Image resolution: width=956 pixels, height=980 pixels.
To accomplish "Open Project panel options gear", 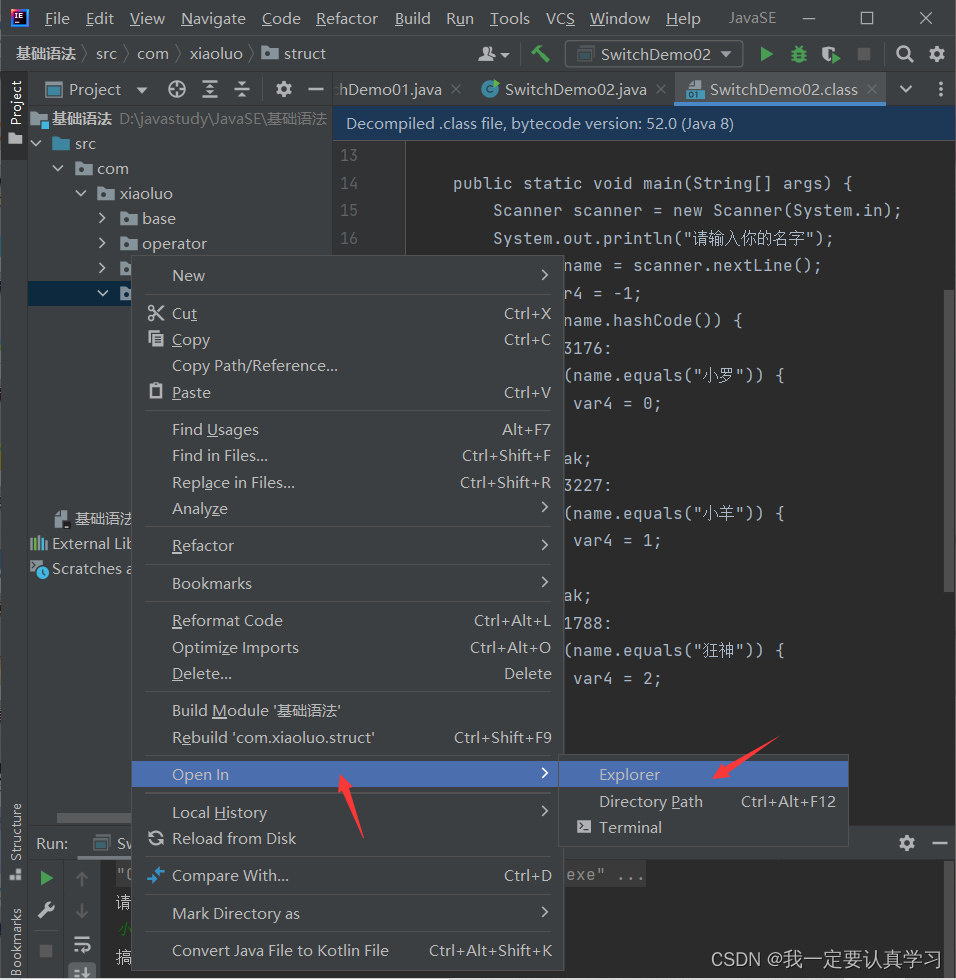I will [x=284, y=89].
